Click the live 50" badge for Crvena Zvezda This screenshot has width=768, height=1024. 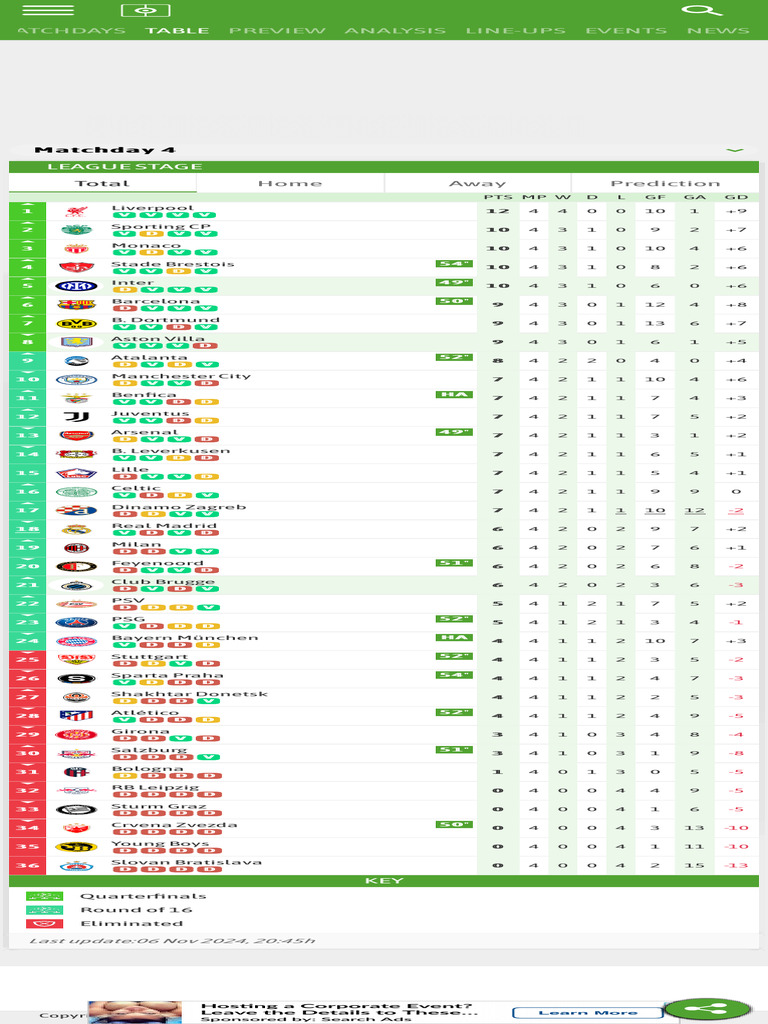(454, 825)
